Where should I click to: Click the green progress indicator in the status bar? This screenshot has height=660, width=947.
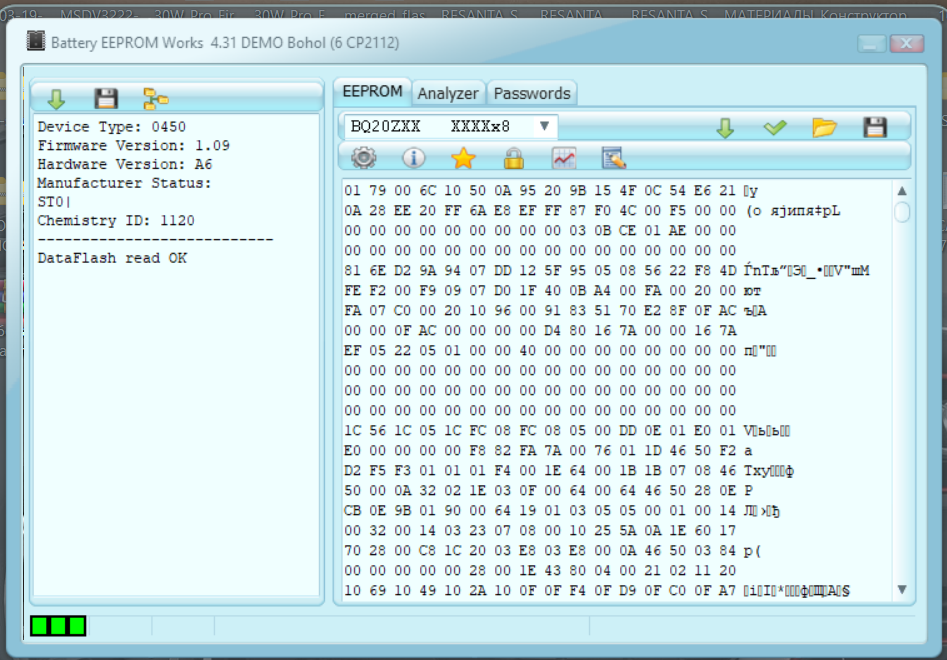pos(58,626)
